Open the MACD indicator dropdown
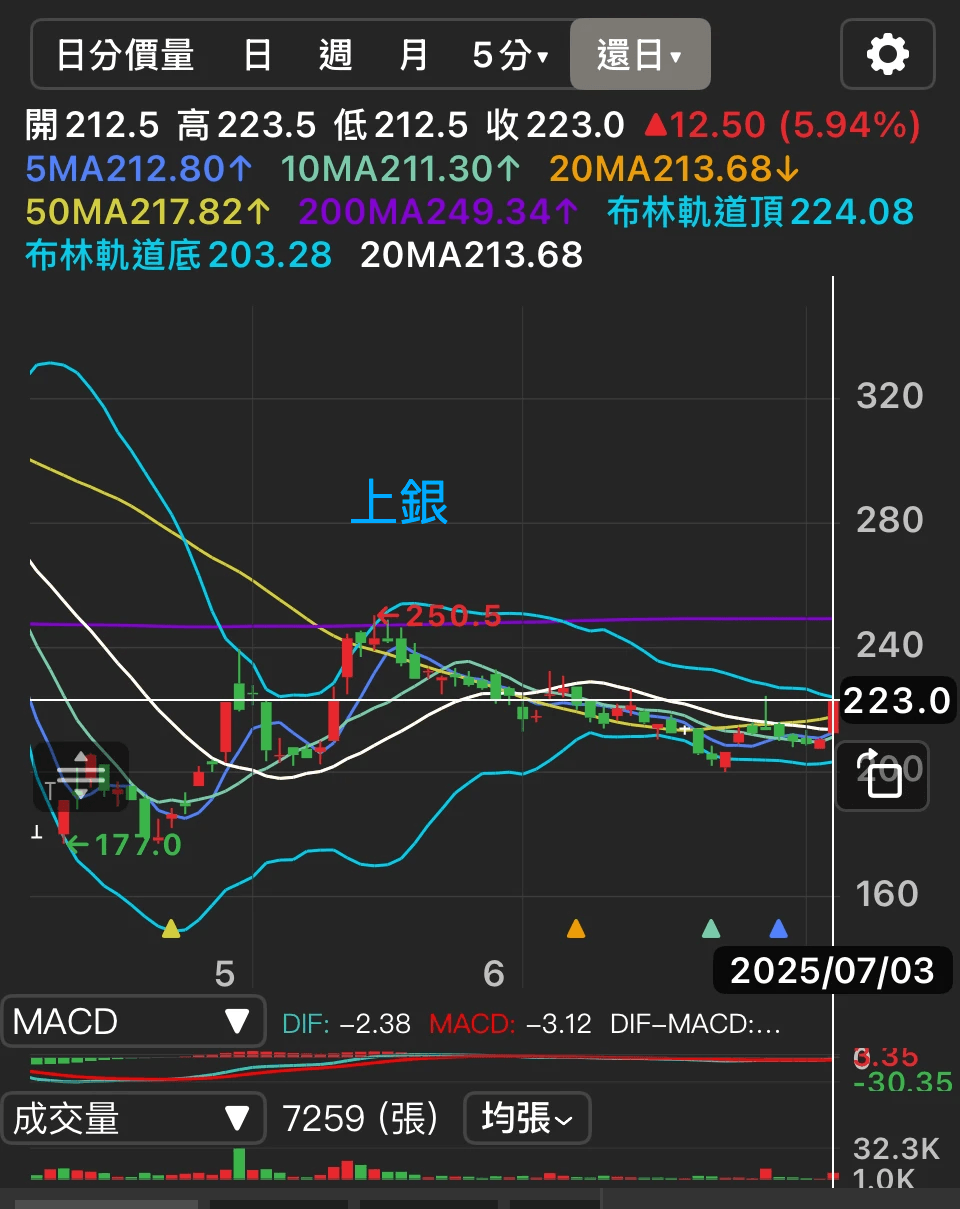960x1209 pixels. point(133,1021)
